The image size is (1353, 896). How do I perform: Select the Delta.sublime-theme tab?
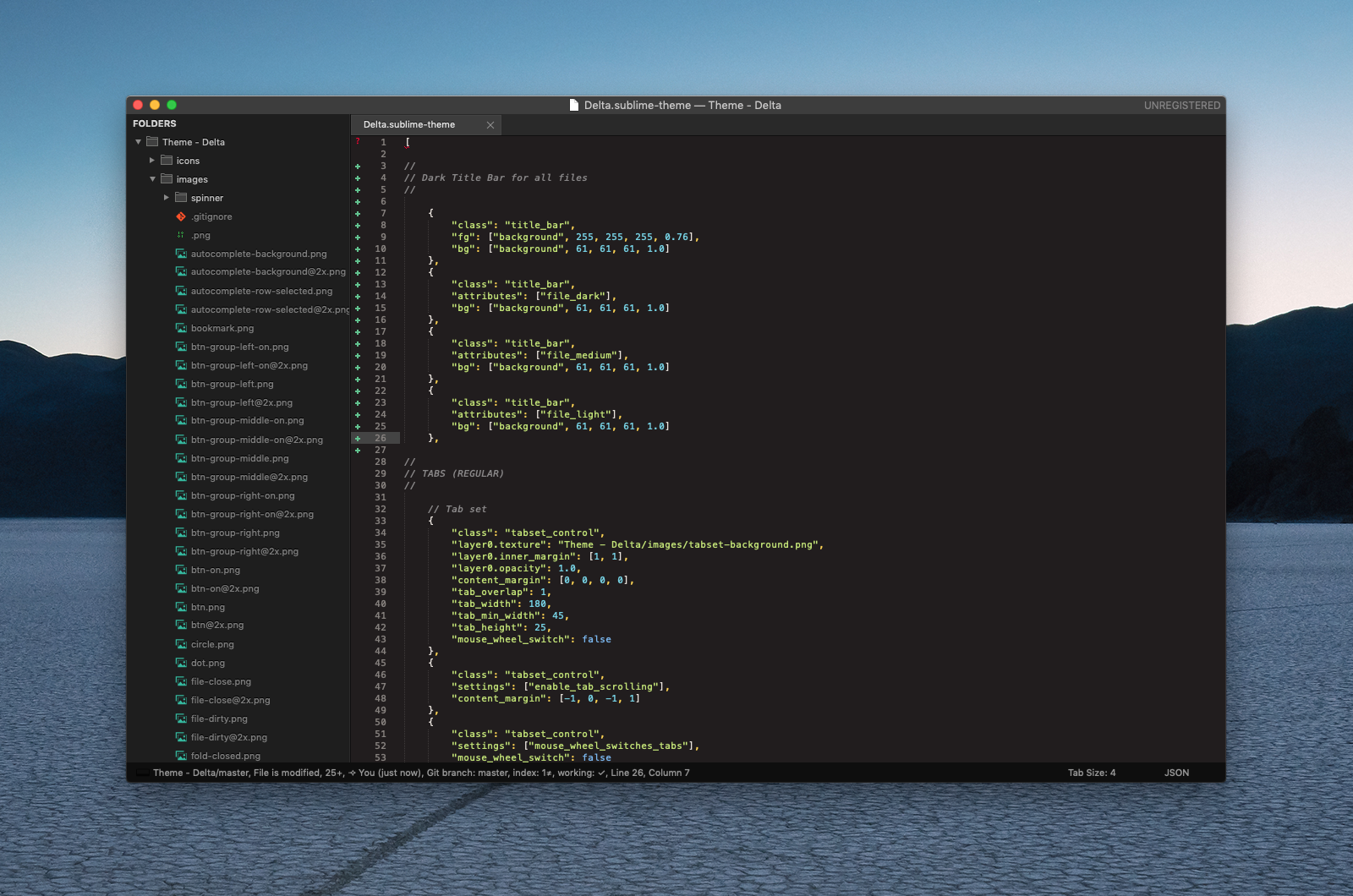pos(409,124)
